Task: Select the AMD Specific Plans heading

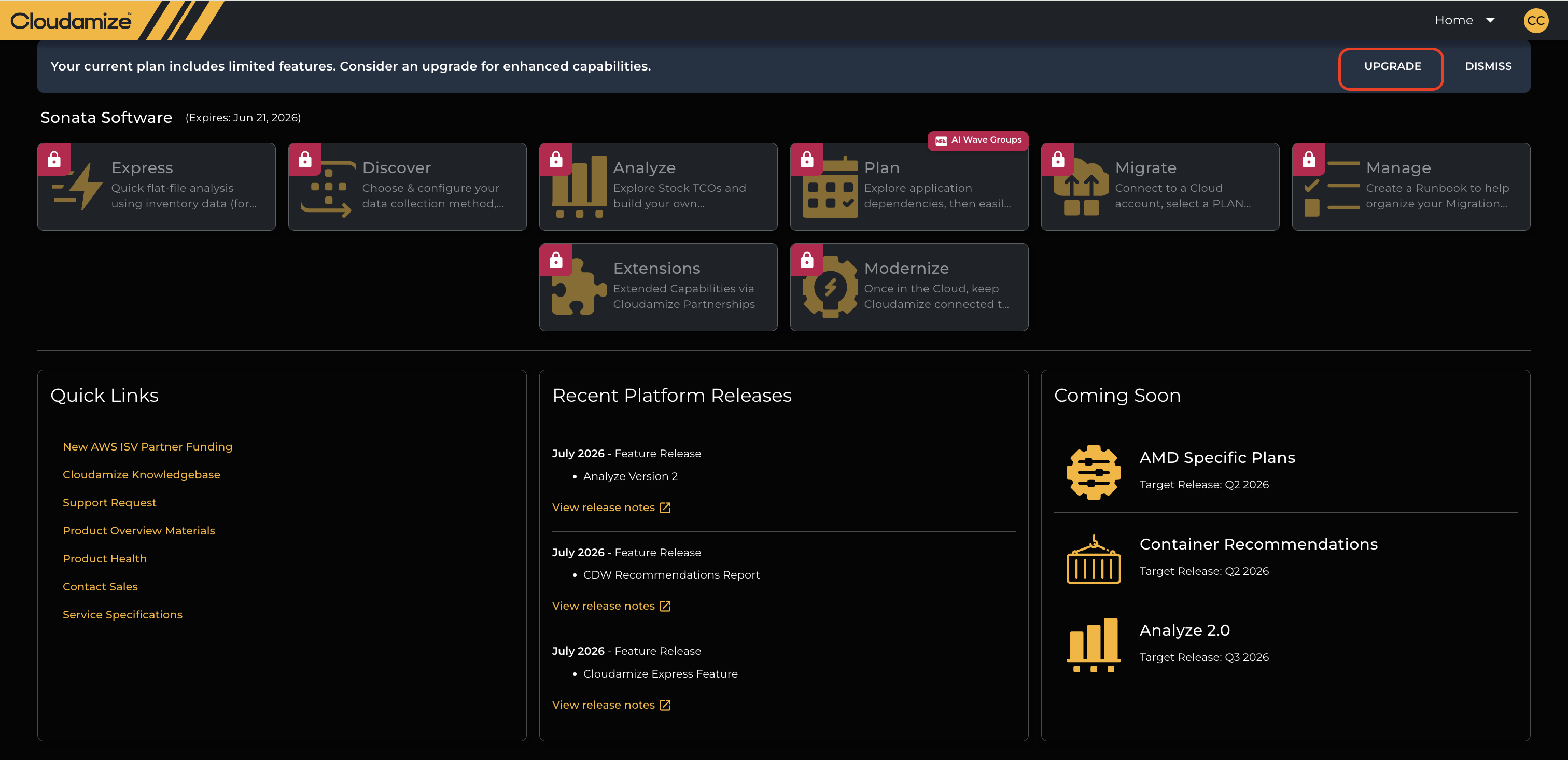Action: pos(1217,458)
